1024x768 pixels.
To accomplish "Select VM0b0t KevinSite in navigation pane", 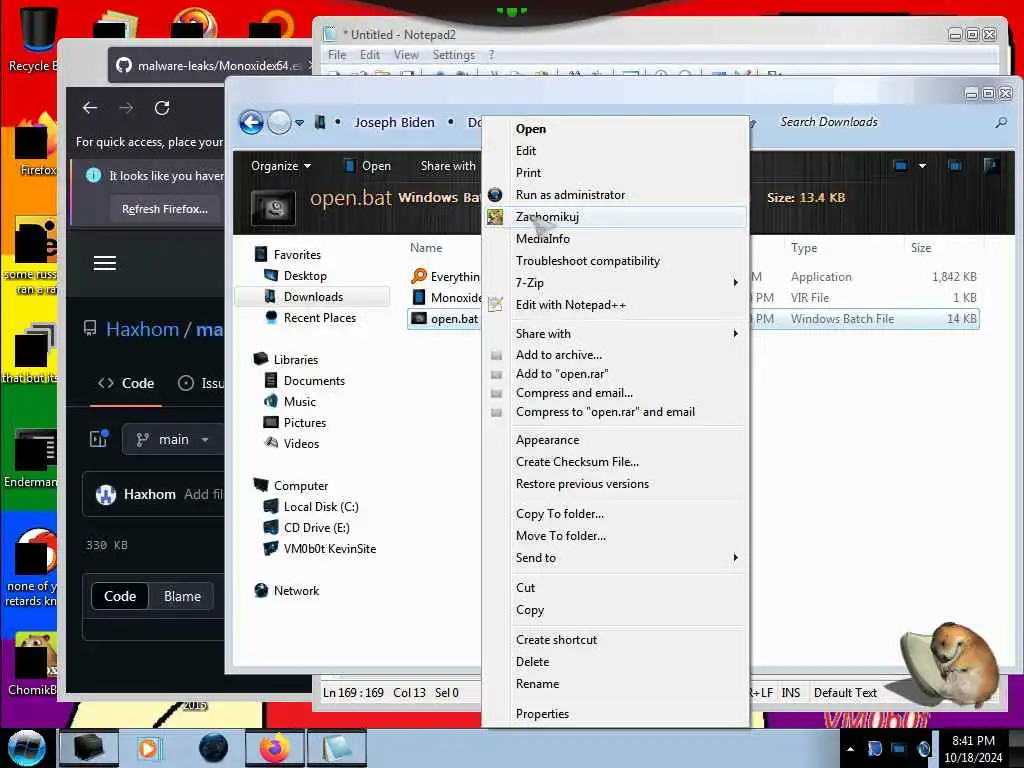I will pos(329,549).
